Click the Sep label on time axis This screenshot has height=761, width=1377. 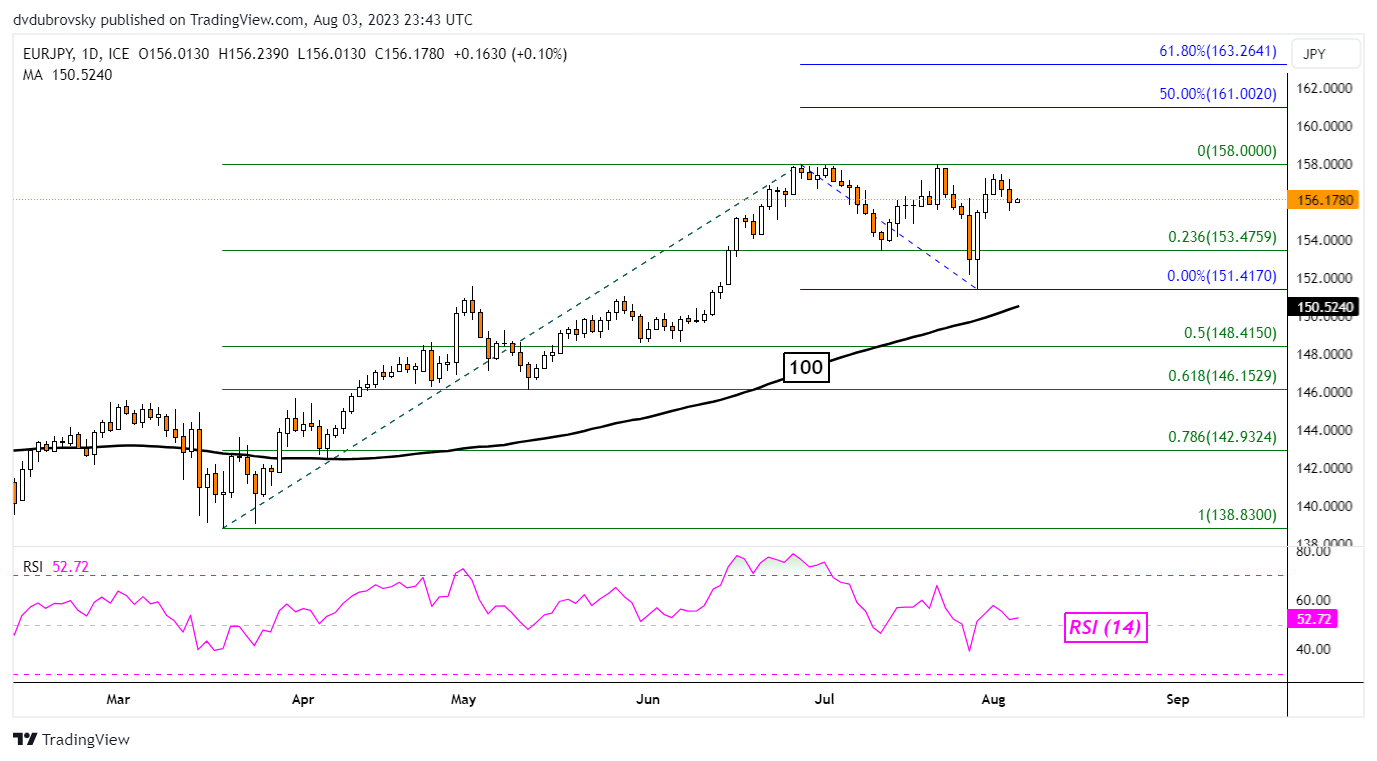1178,699
